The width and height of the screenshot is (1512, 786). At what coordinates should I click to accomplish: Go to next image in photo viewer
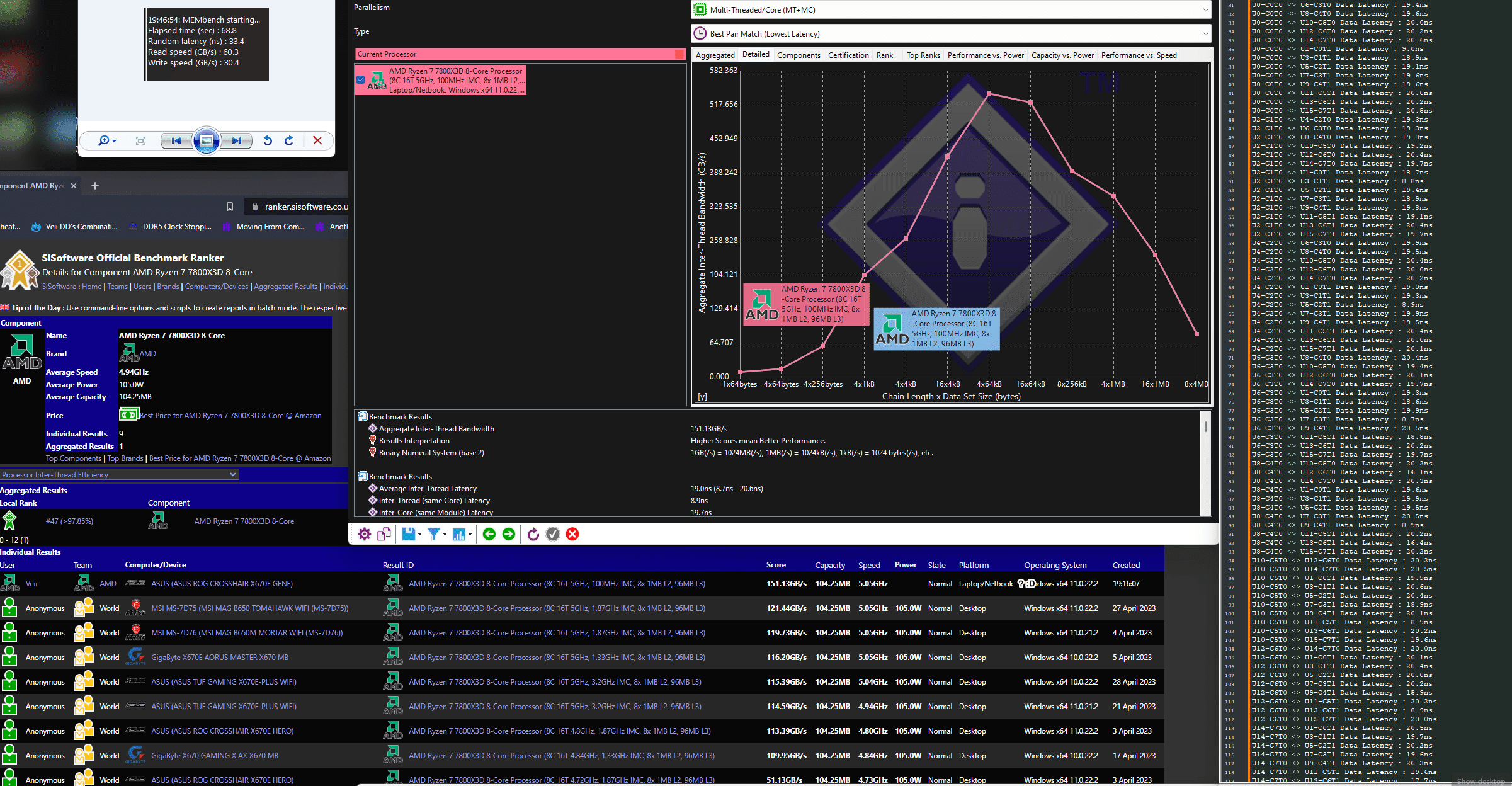click(237, 140)
